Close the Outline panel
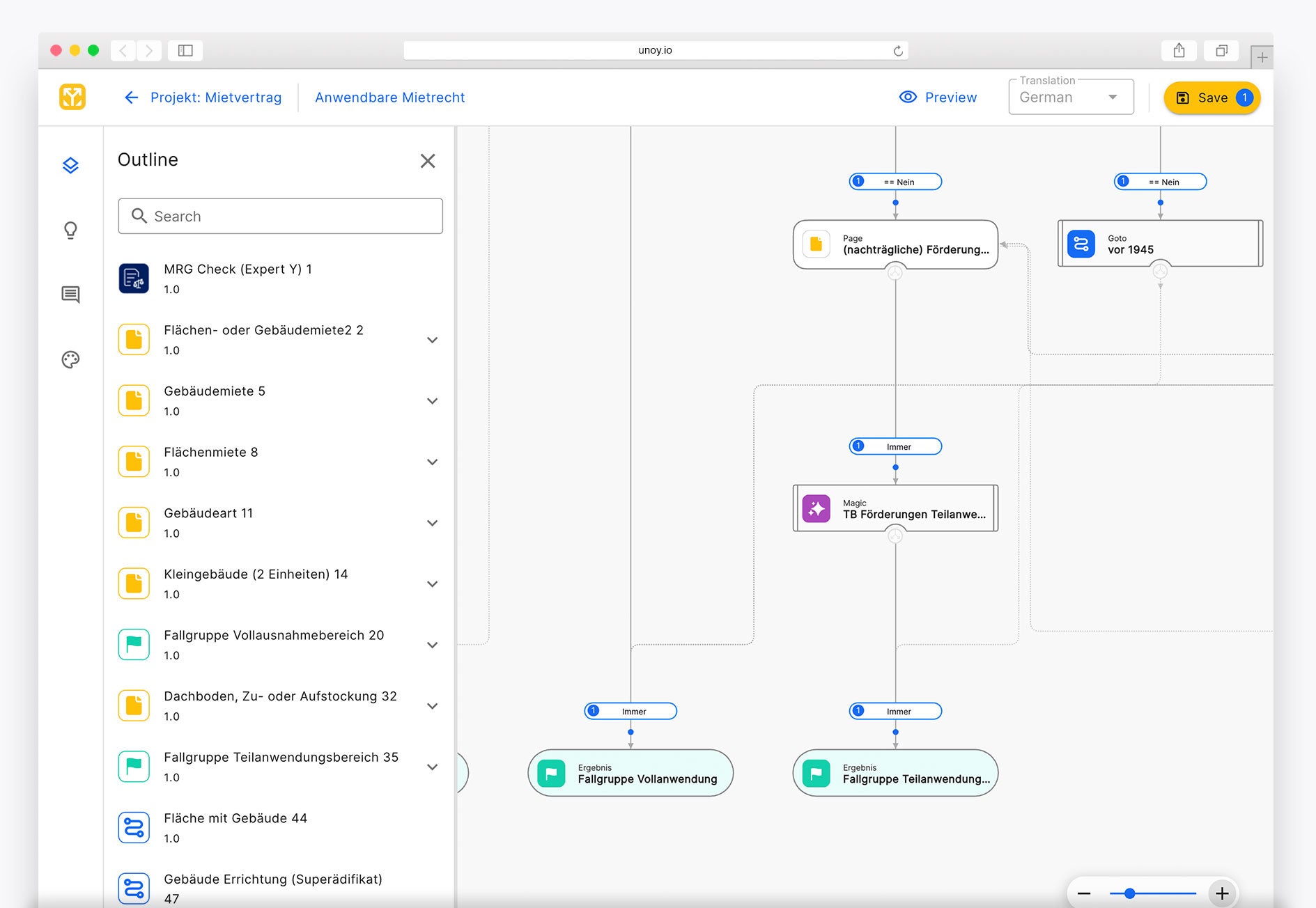1316x908 pixels. click(x=428, y=161)
